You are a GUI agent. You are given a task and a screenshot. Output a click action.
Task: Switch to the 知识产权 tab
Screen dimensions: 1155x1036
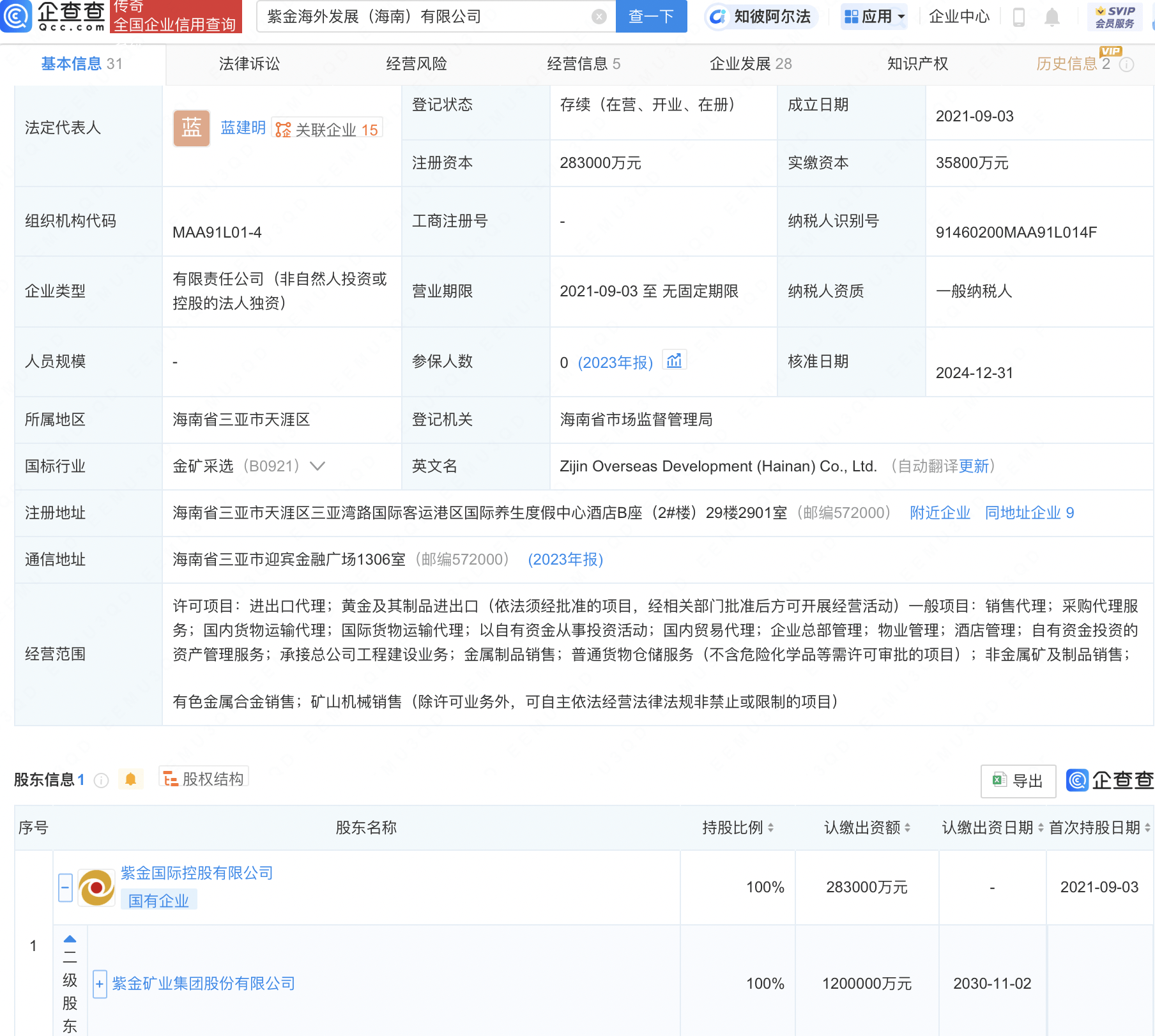(x=917, y=64)
